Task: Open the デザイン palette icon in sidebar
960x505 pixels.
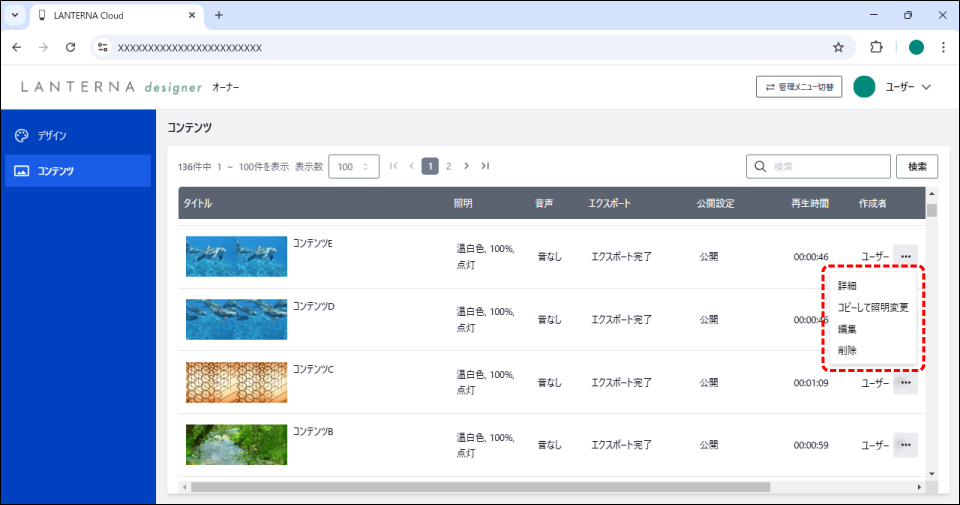Action: tap(22, 135)
